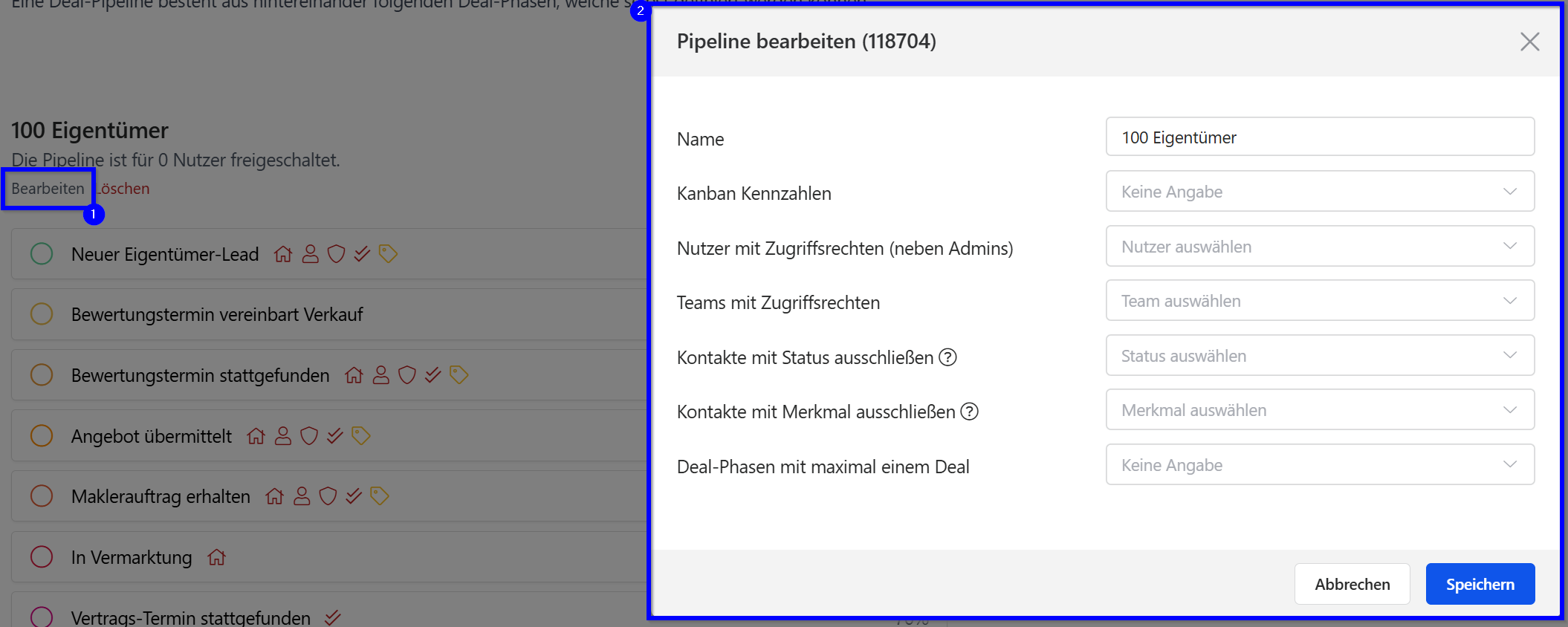Viewport: 1568px width, 627px height.
Task: Click person icon beside Bewertungstermin stattgefunden
Action: (381, 375)
